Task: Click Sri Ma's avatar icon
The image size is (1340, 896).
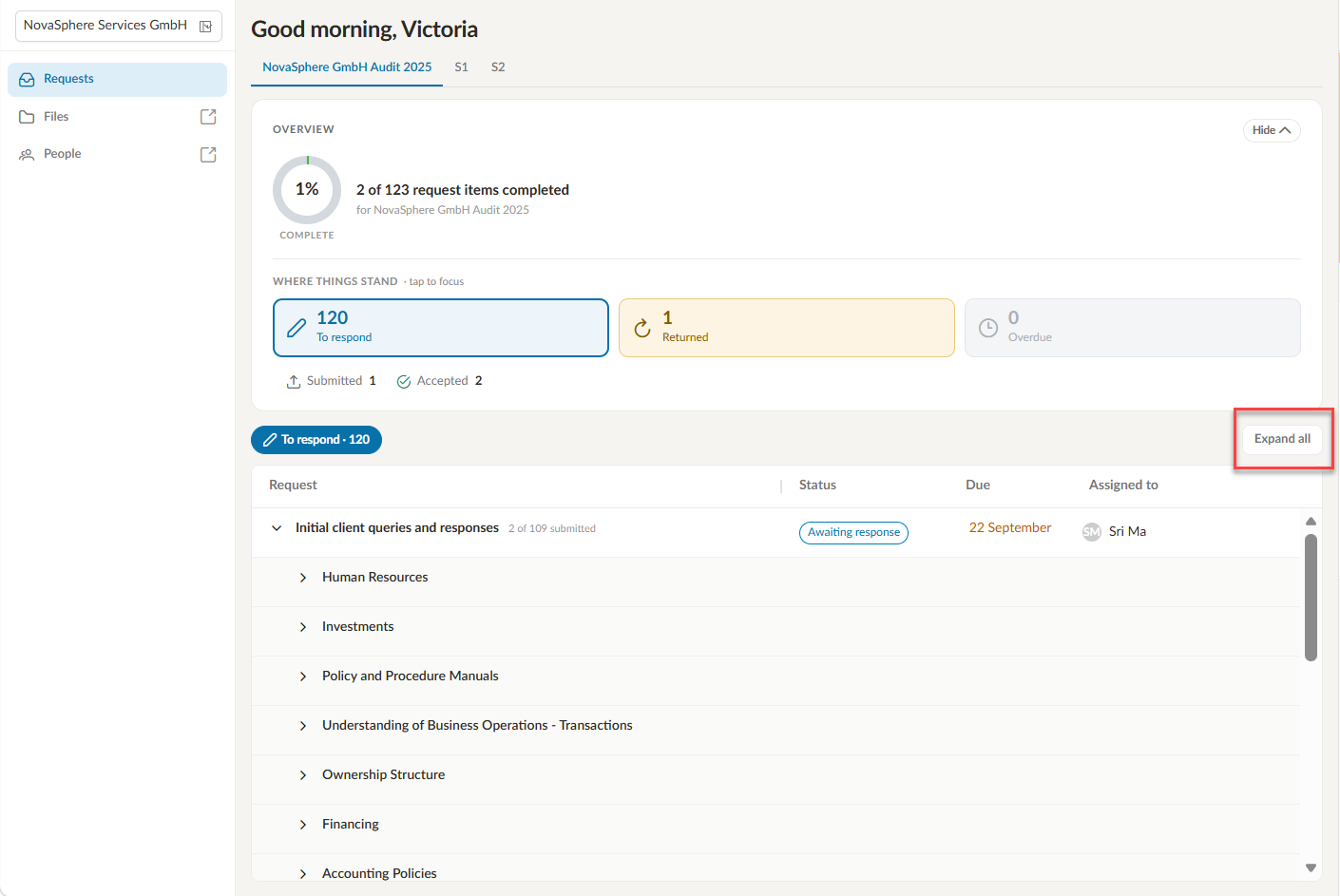Action: [1092, 532]
